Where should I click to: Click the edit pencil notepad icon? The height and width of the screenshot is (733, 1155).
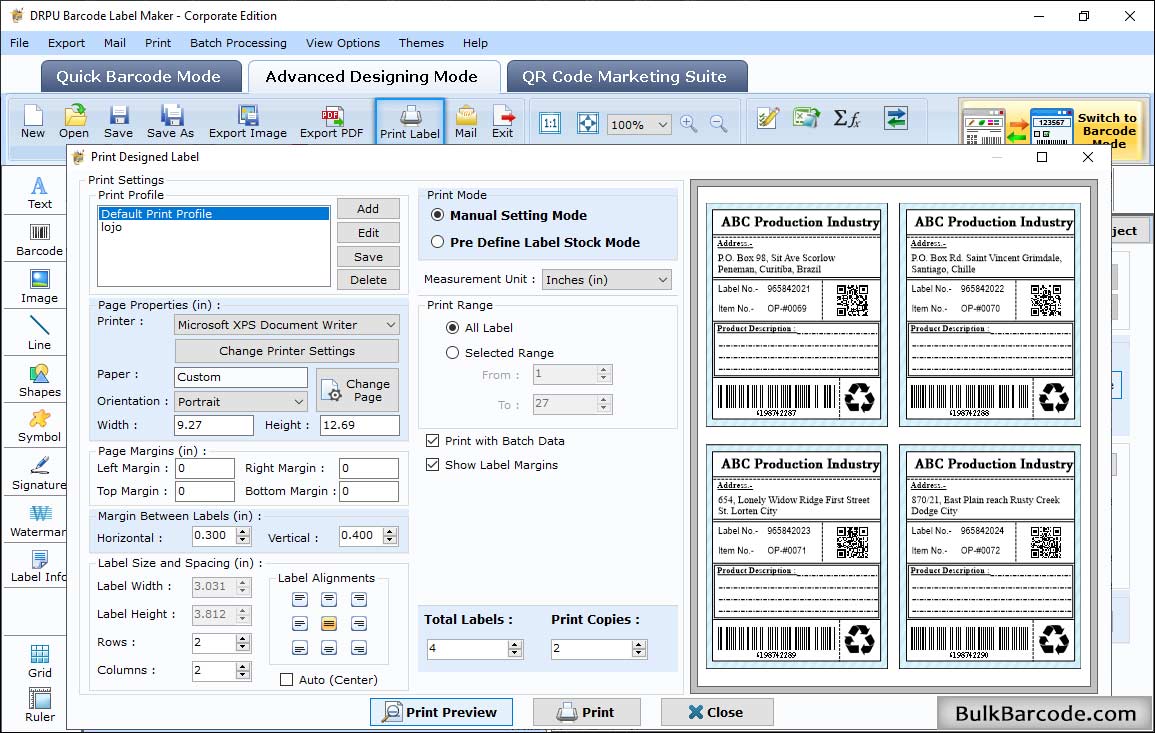click(768, 118)
